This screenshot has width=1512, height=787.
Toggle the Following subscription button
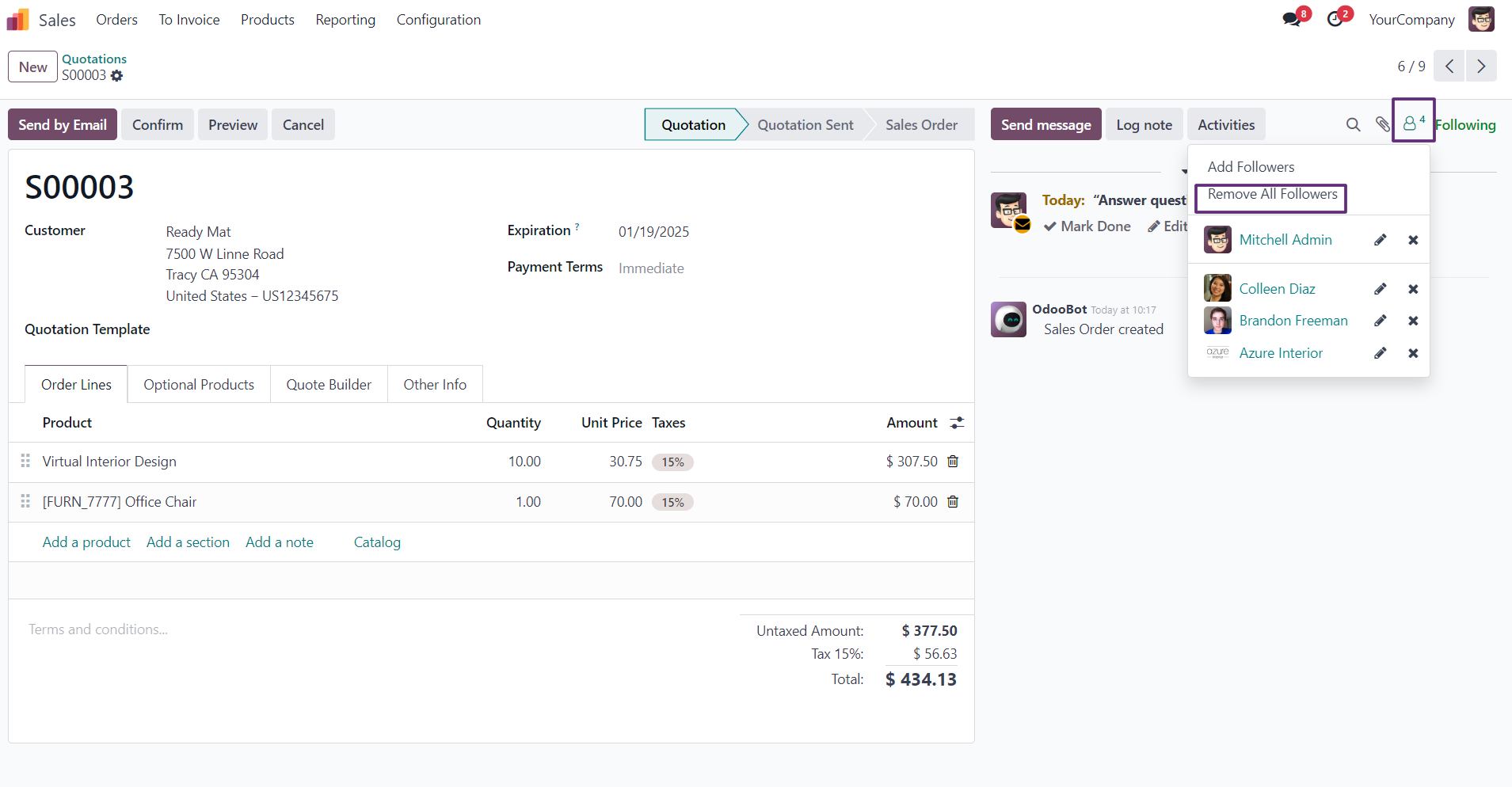click(x=1465, y=124)
